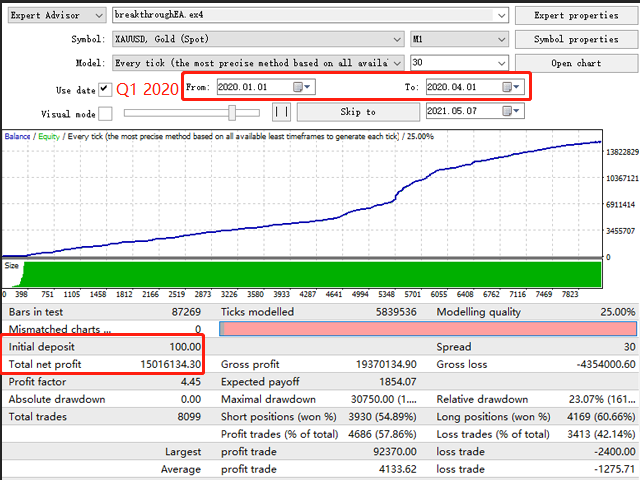Click the pink modelling quality bar

(x=428, y=329)
